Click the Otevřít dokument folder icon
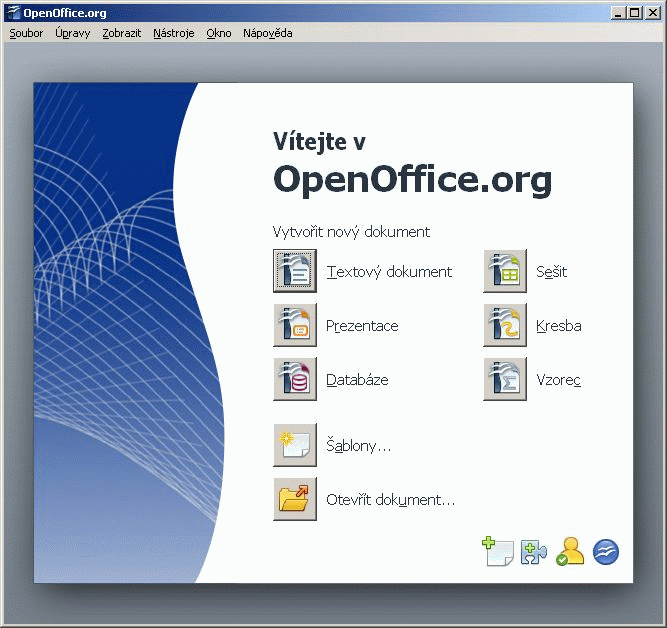667x628 pixels. click(295, 499)
